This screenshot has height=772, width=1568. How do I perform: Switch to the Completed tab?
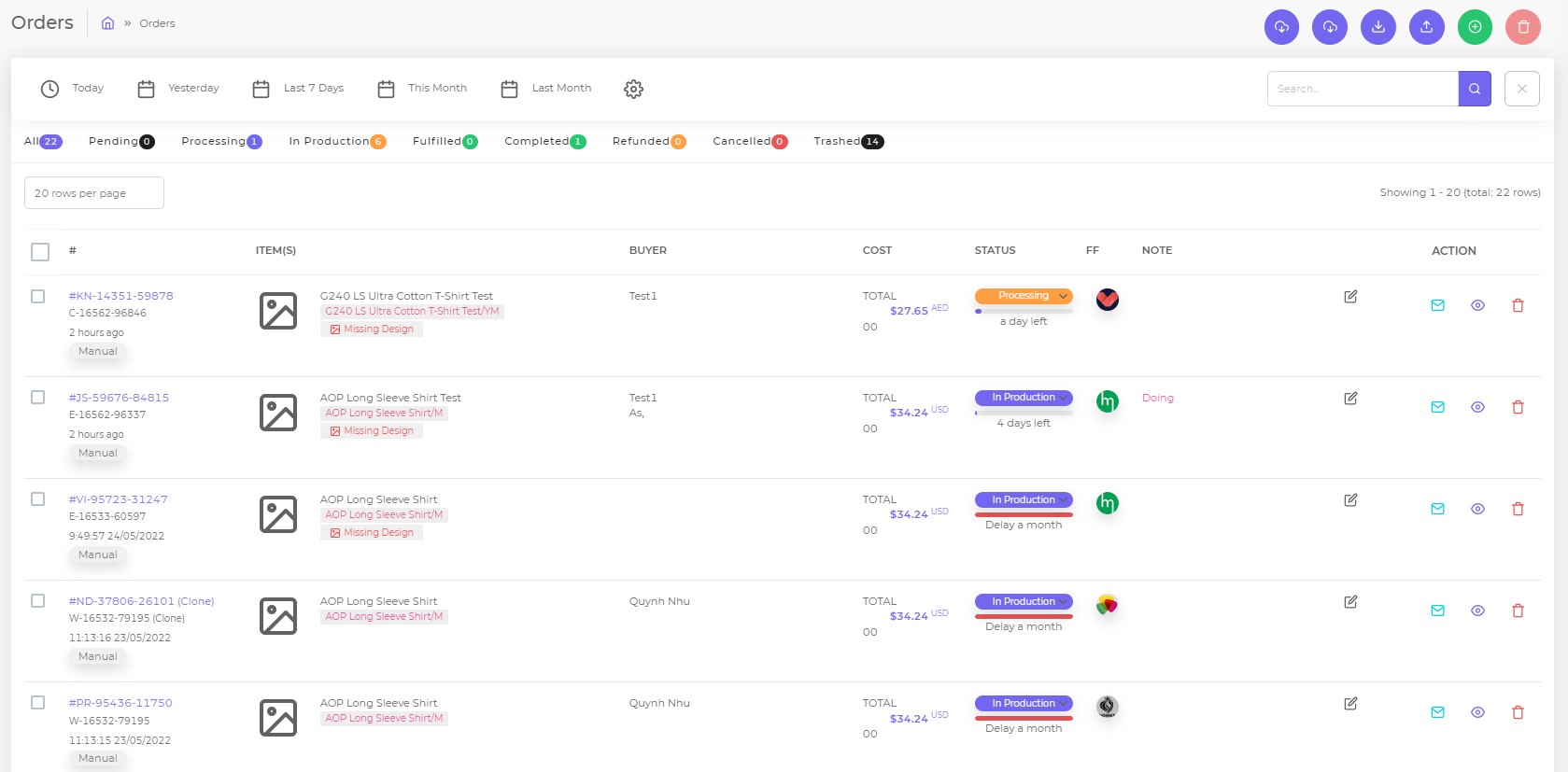click(545, 142)
